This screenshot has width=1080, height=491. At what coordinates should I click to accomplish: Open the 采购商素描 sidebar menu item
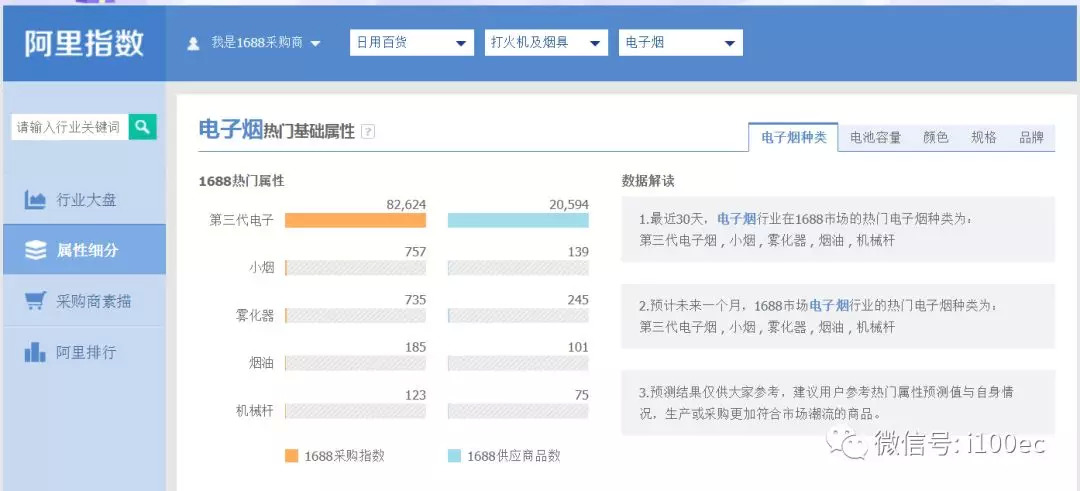[x=84, y=301]
